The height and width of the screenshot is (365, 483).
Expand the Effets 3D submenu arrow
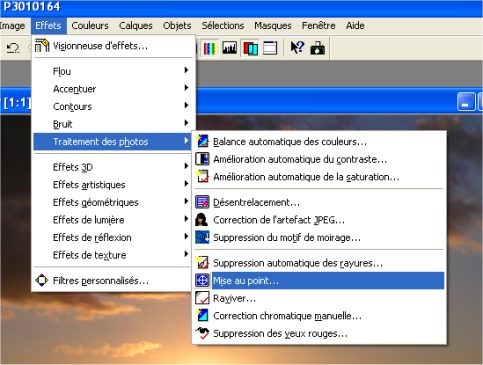186,166
